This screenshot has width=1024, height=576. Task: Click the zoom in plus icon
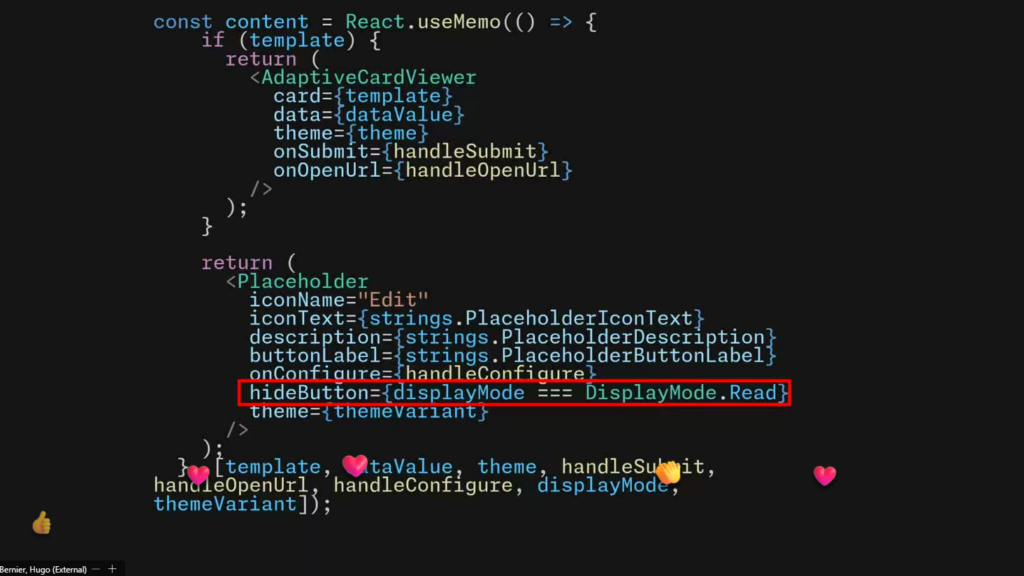point(112,569)
